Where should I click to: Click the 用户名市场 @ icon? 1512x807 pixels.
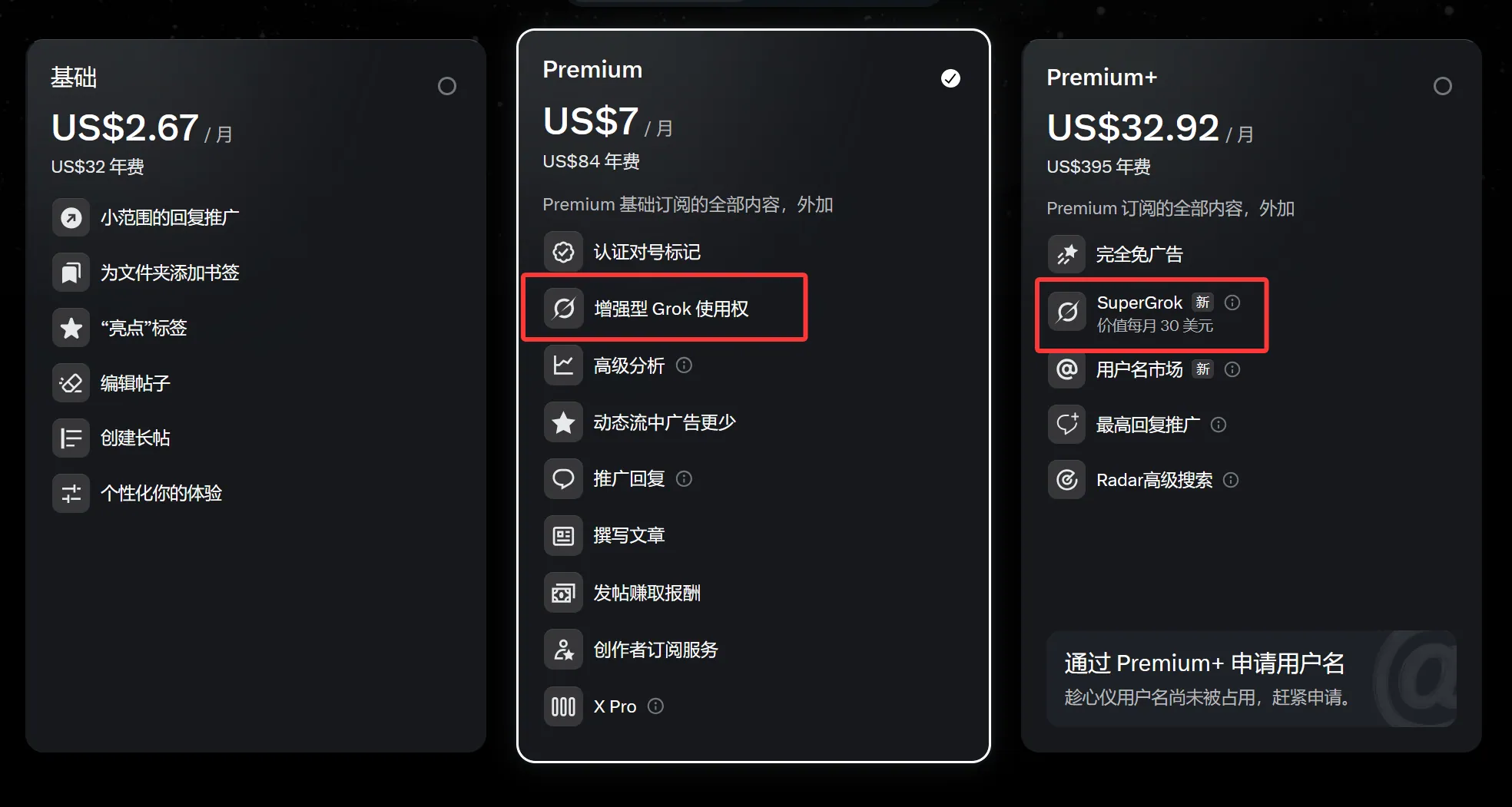[x=1066, y=369]
